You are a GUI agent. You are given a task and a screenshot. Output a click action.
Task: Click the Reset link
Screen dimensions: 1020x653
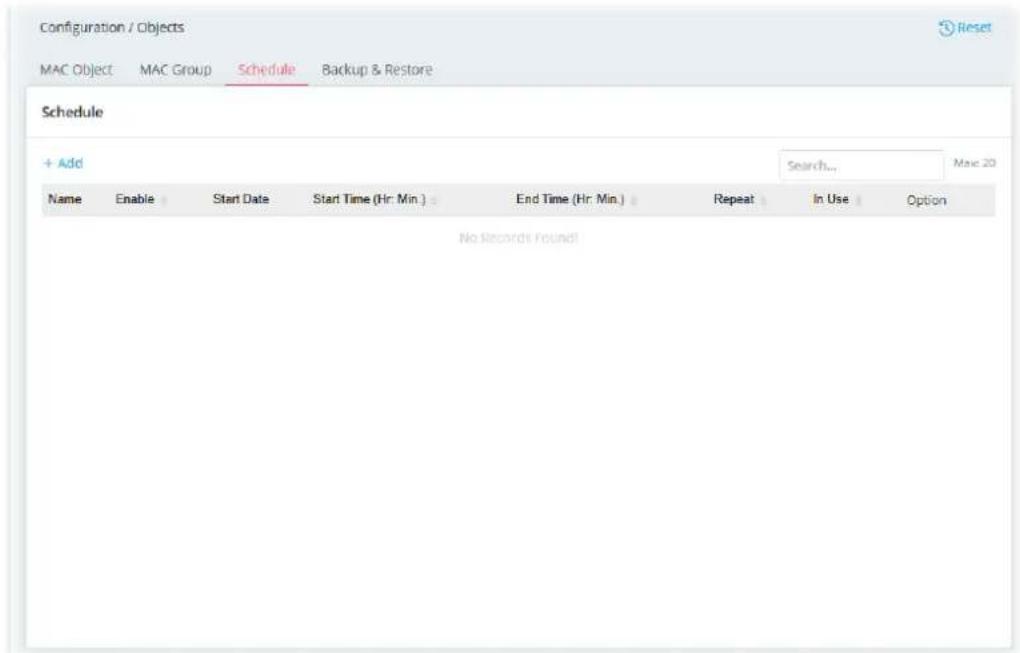coord(965,28)
